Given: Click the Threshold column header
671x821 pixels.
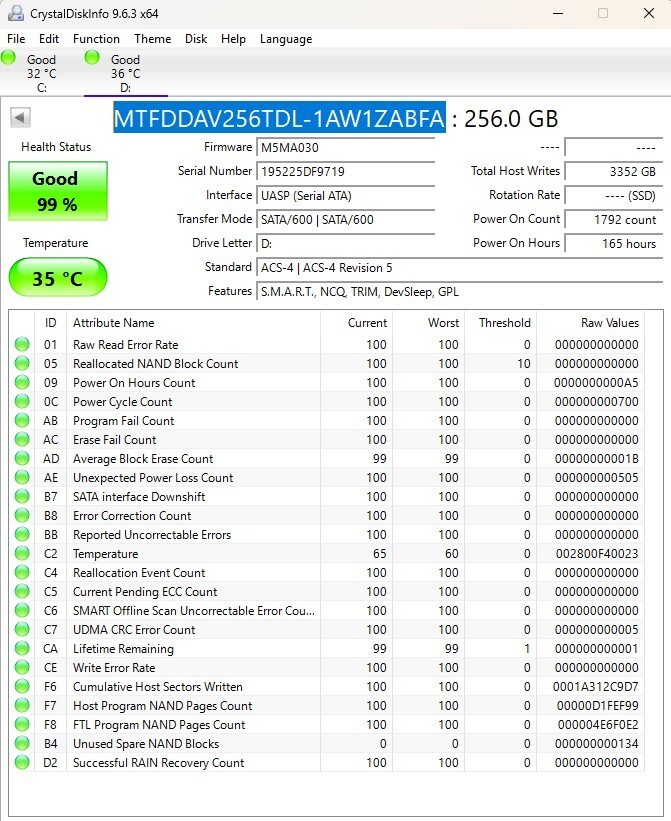Looking at the screenshot, I should tap(501, 323).
